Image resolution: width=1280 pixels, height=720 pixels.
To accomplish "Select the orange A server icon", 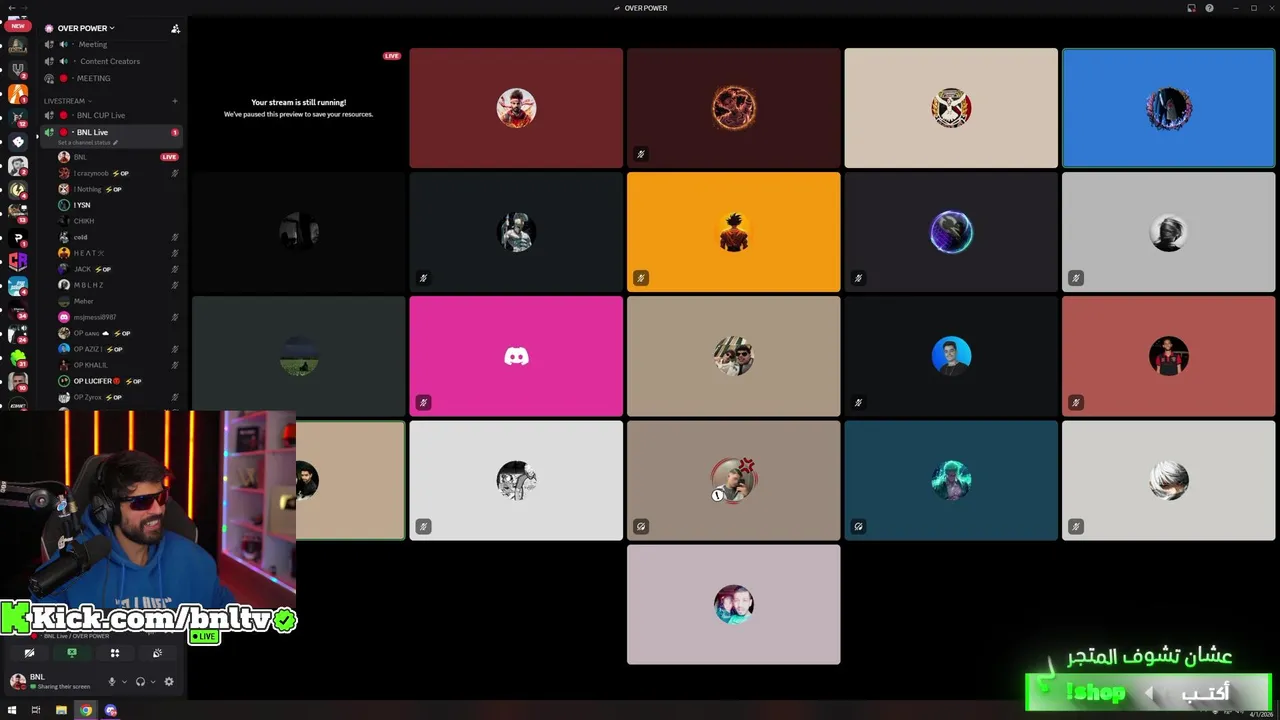I will pos(18,94).
